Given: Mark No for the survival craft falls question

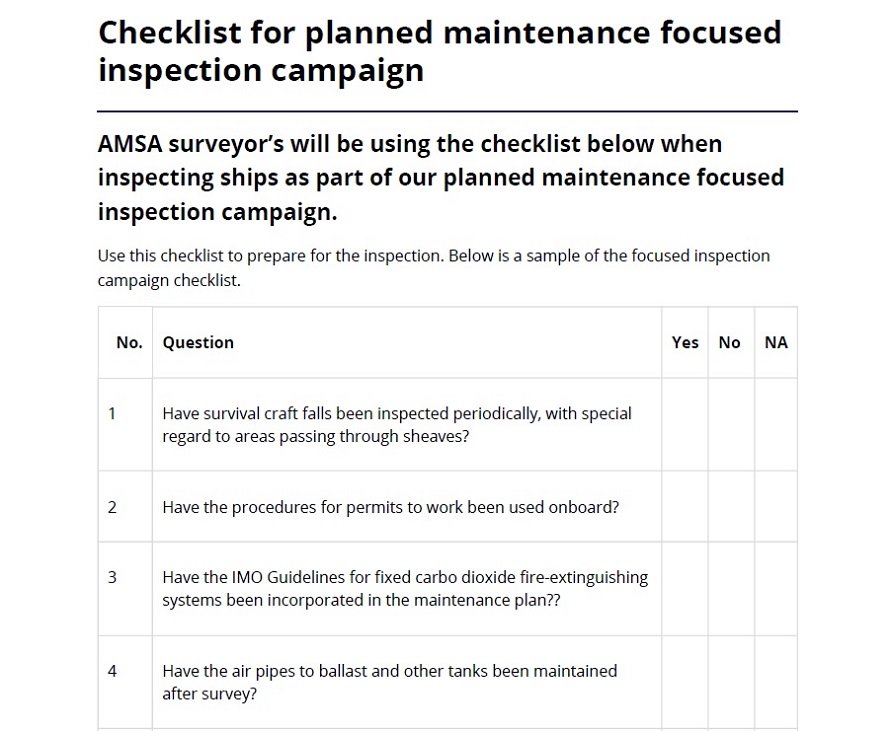Looking at the screenshot, I should pyautogui.click(x=730, y=424).
